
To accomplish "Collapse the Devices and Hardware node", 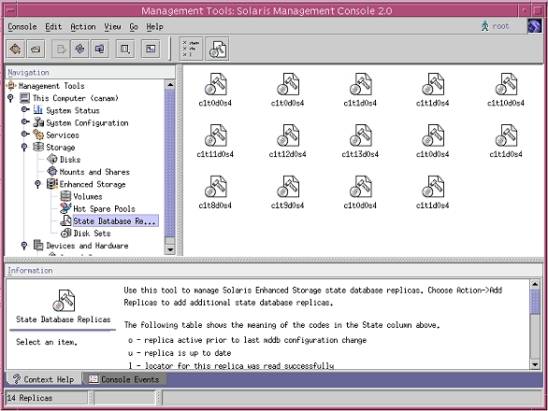I will 24,246.
